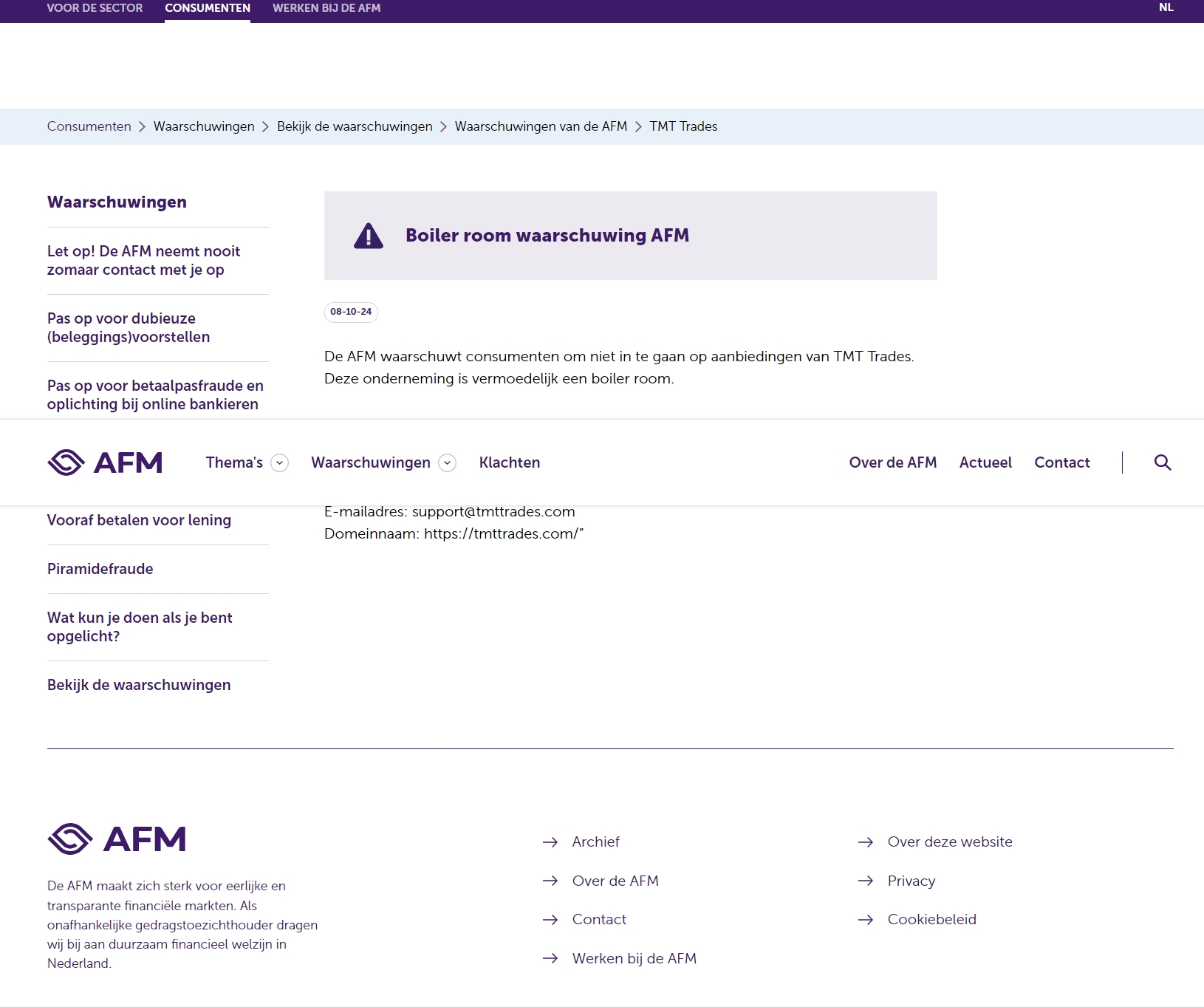Open the Over deze website footer link
The height and width of the screenshot is (1007, 1204).
tap(950, 842)
